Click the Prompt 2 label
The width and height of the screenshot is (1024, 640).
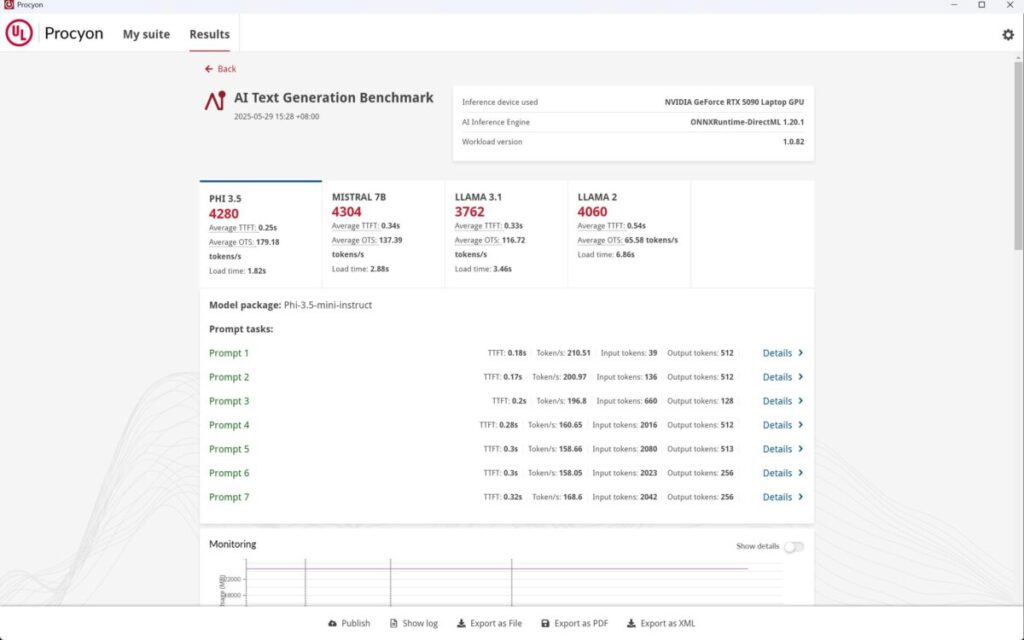coord(229,377)
